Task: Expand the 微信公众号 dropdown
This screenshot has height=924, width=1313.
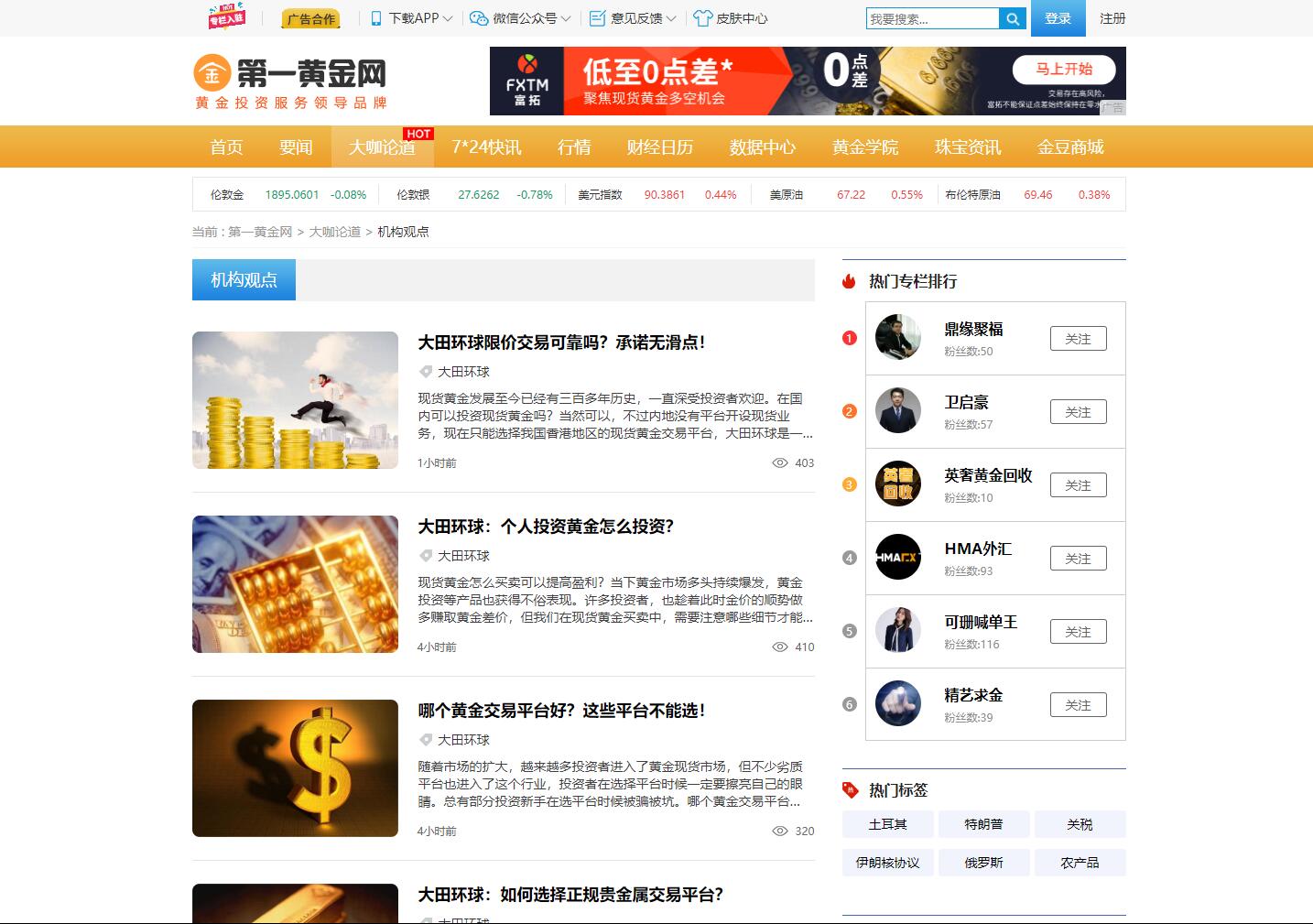Action: pos(520,18)
